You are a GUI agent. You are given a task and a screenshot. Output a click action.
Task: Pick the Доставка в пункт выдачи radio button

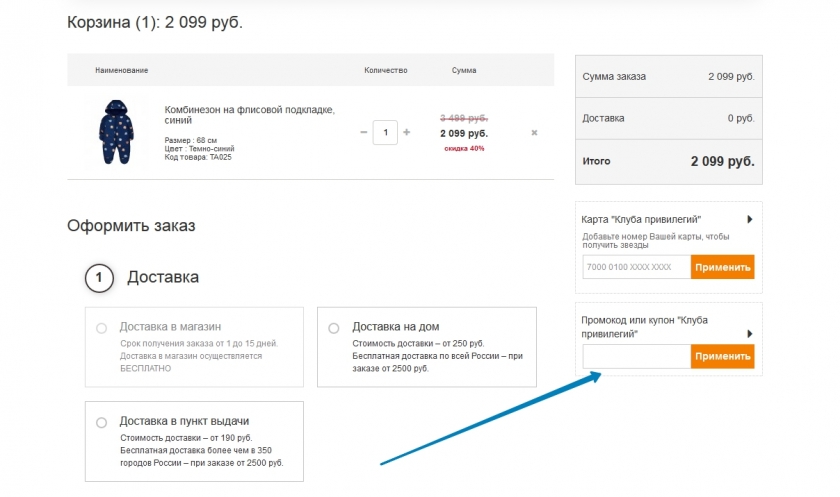[101, 422]
